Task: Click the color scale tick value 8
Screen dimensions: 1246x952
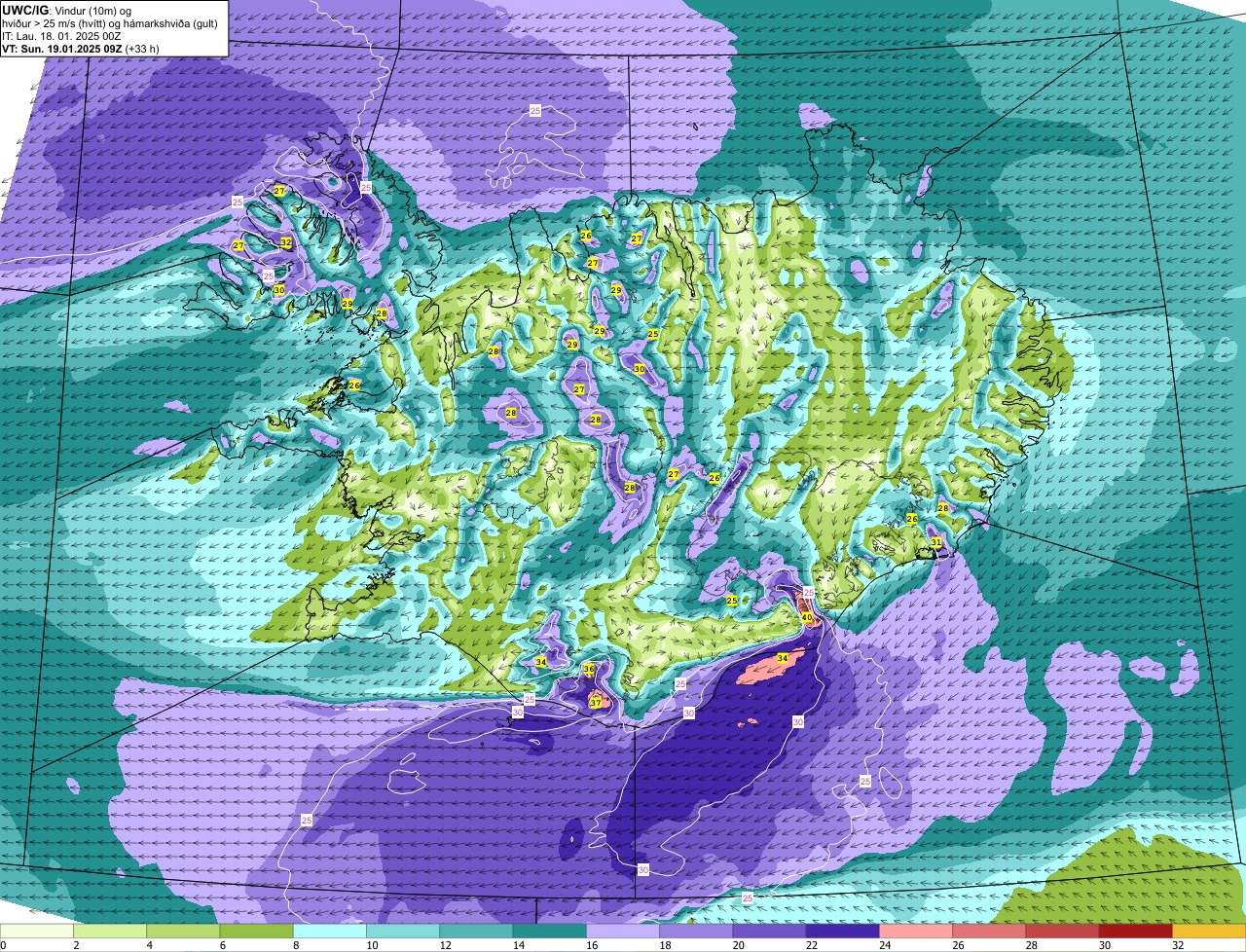Action: (294, 945)
